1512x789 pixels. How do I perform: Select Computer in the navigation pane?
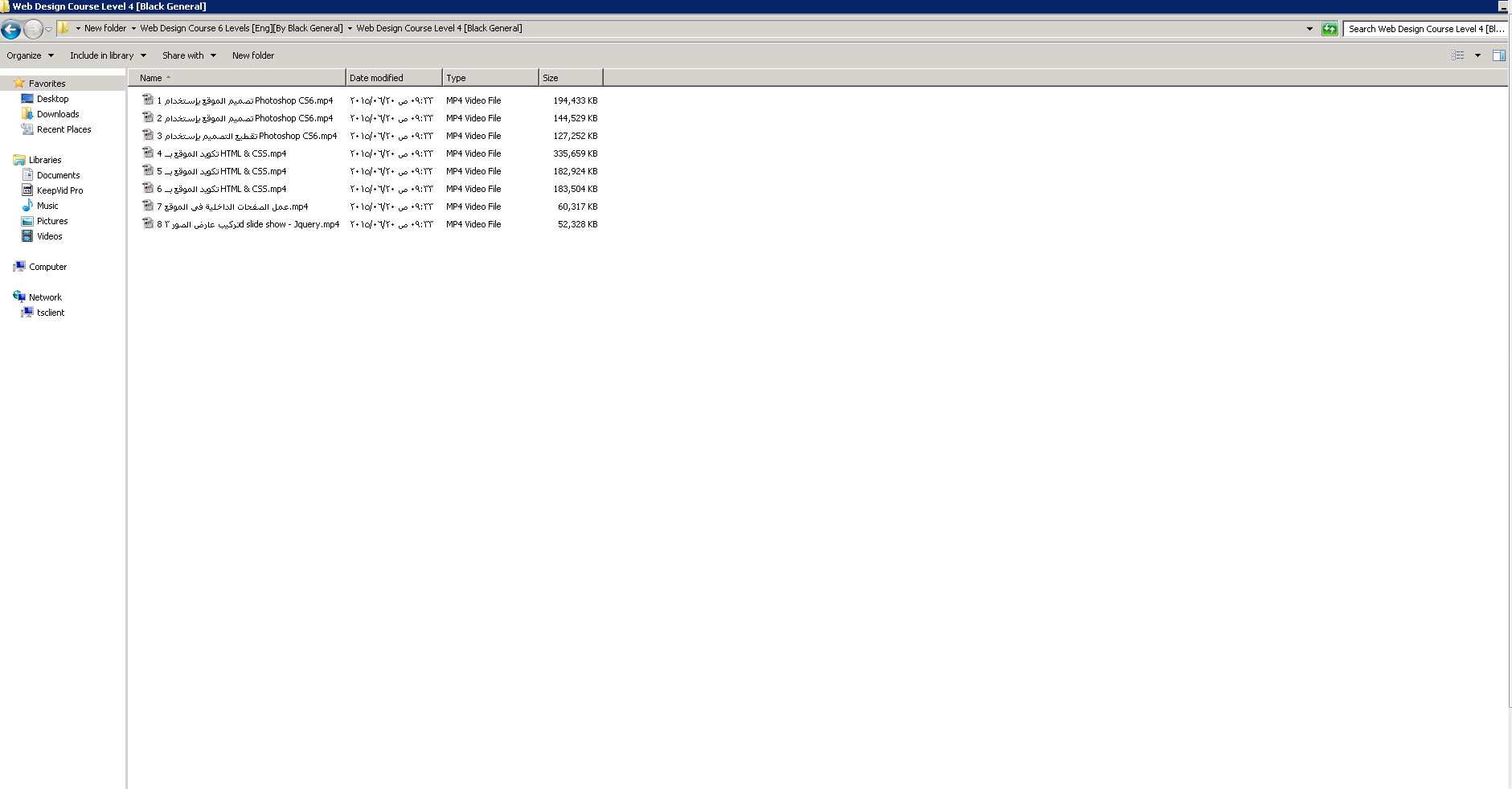click(x=47, y=267)
